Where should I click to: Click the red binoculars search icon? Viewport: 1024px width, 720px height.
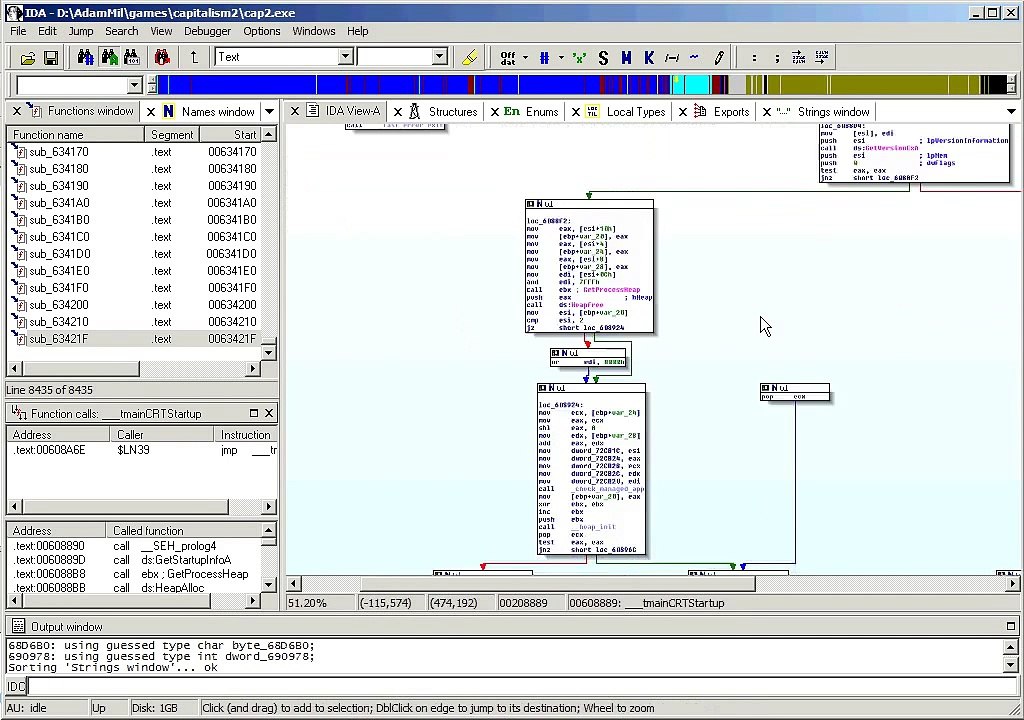click(163, 57)
